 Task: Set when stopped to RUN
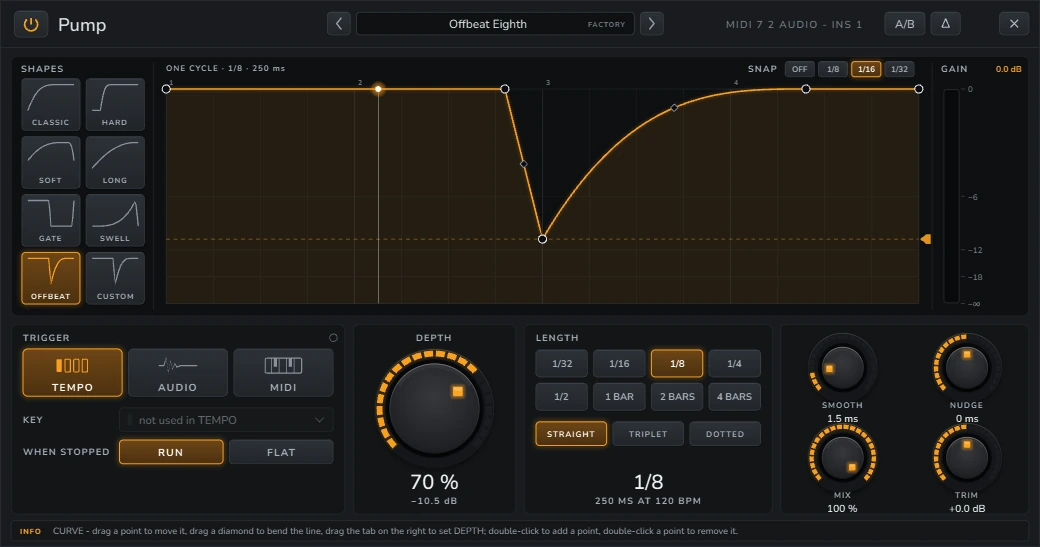[171, 452]
